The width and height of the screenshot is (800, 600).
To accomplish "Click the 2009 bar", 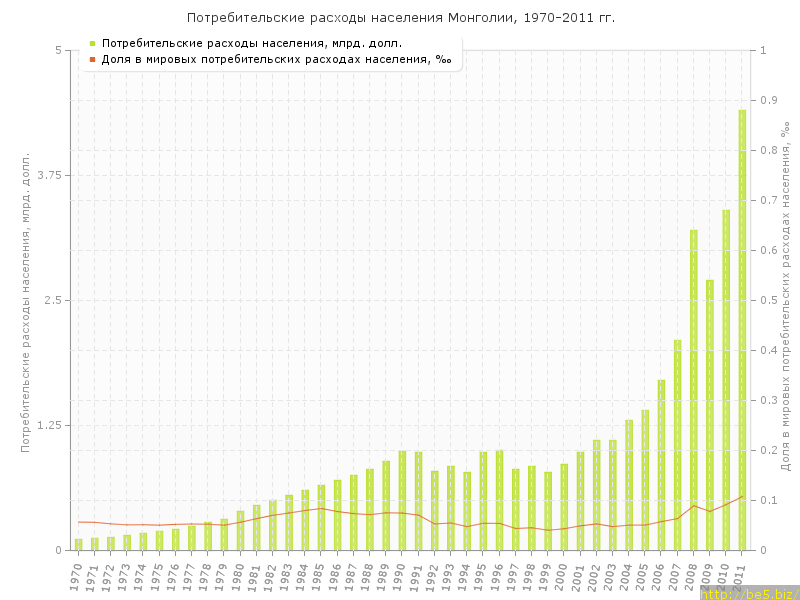I will point(710,415).
